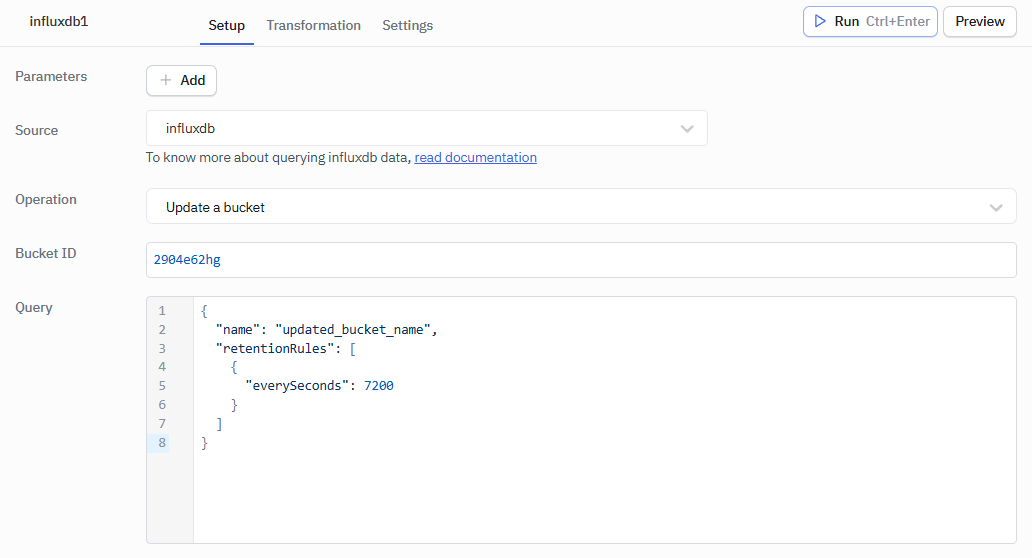Screen dimensions: 1032x558
Task: Click into the Bucket ID field
Action: tap(580, 260)
